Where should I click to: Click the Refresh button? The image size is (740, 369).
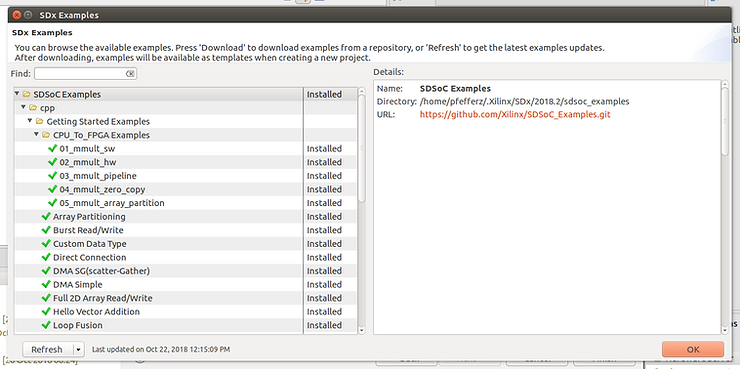(x=47, y=350)
